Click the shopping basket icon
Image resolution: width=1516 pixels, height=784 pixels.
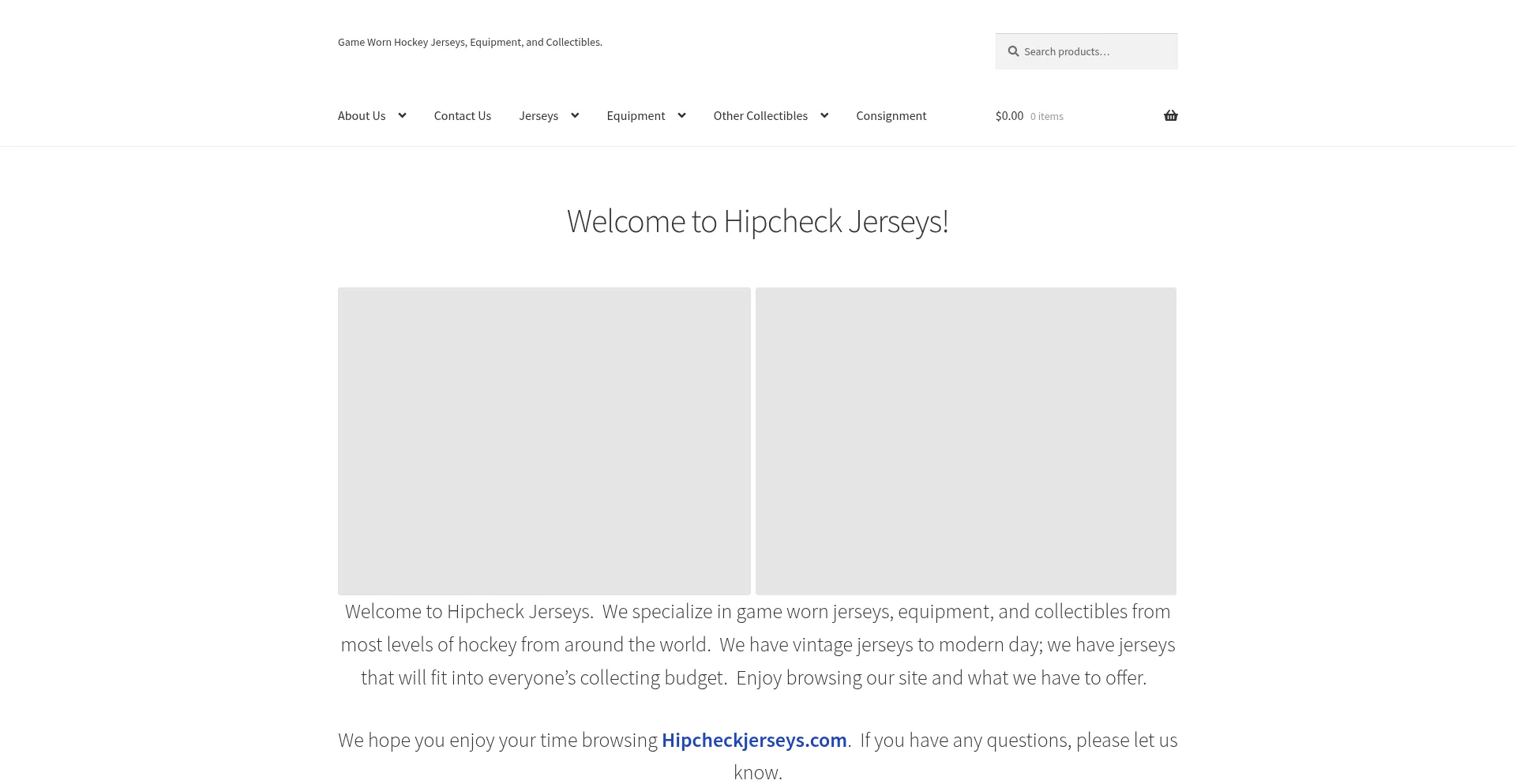point(1170,115)
